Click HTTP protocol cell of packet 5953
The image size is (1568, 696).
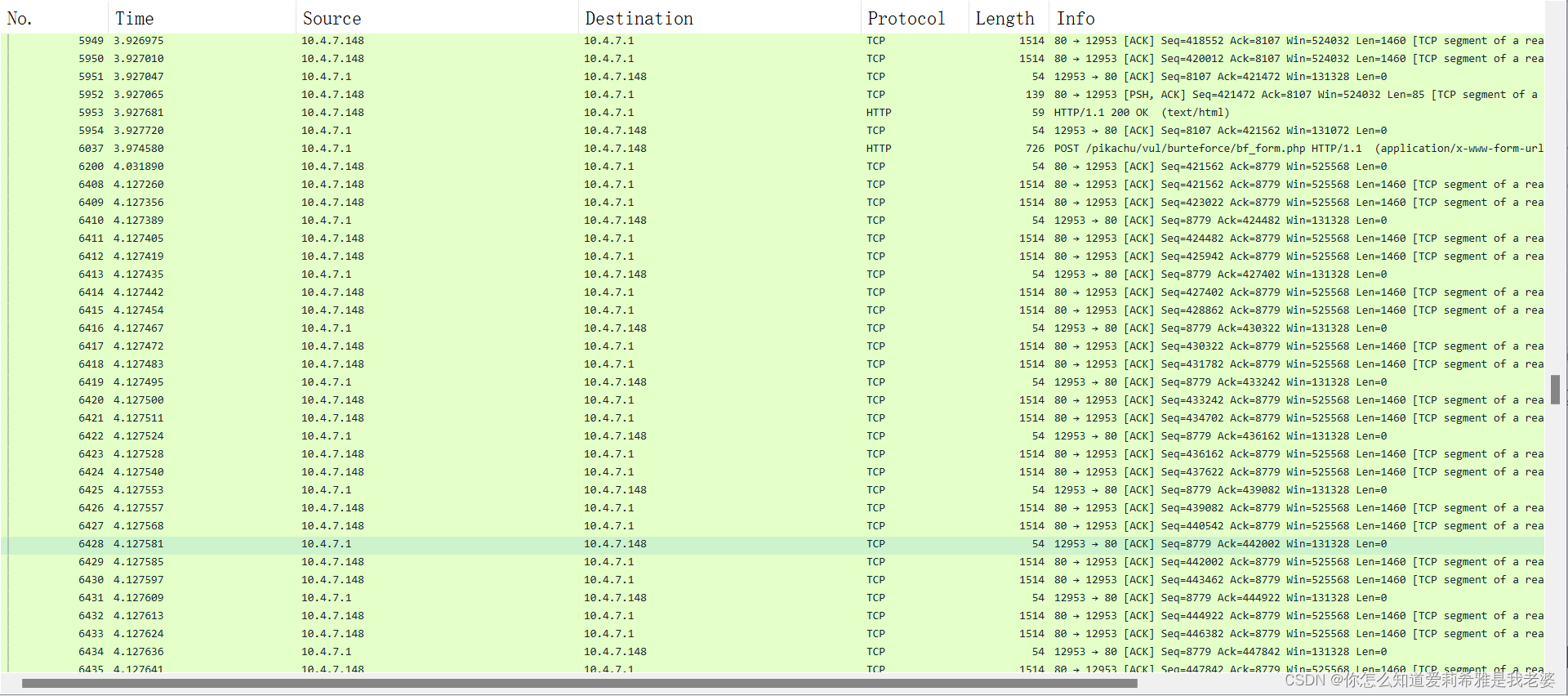(879, 113)
